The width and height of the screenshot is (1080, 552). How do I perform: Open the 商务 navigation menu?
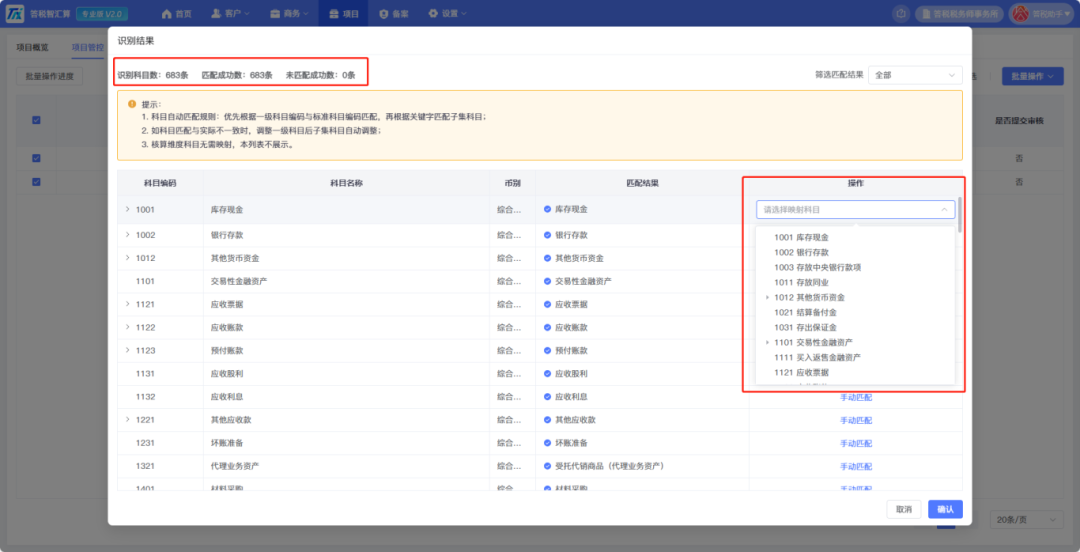coord(289,13)
